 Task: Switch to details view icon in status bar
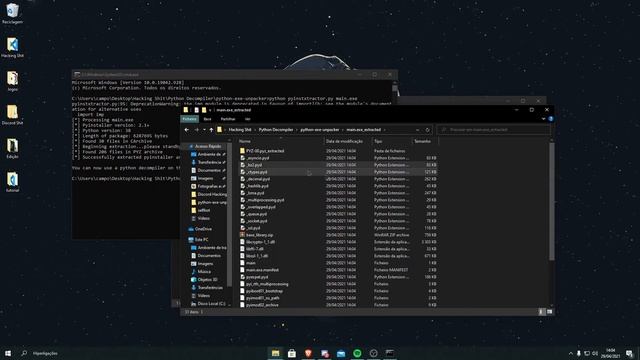541,312
